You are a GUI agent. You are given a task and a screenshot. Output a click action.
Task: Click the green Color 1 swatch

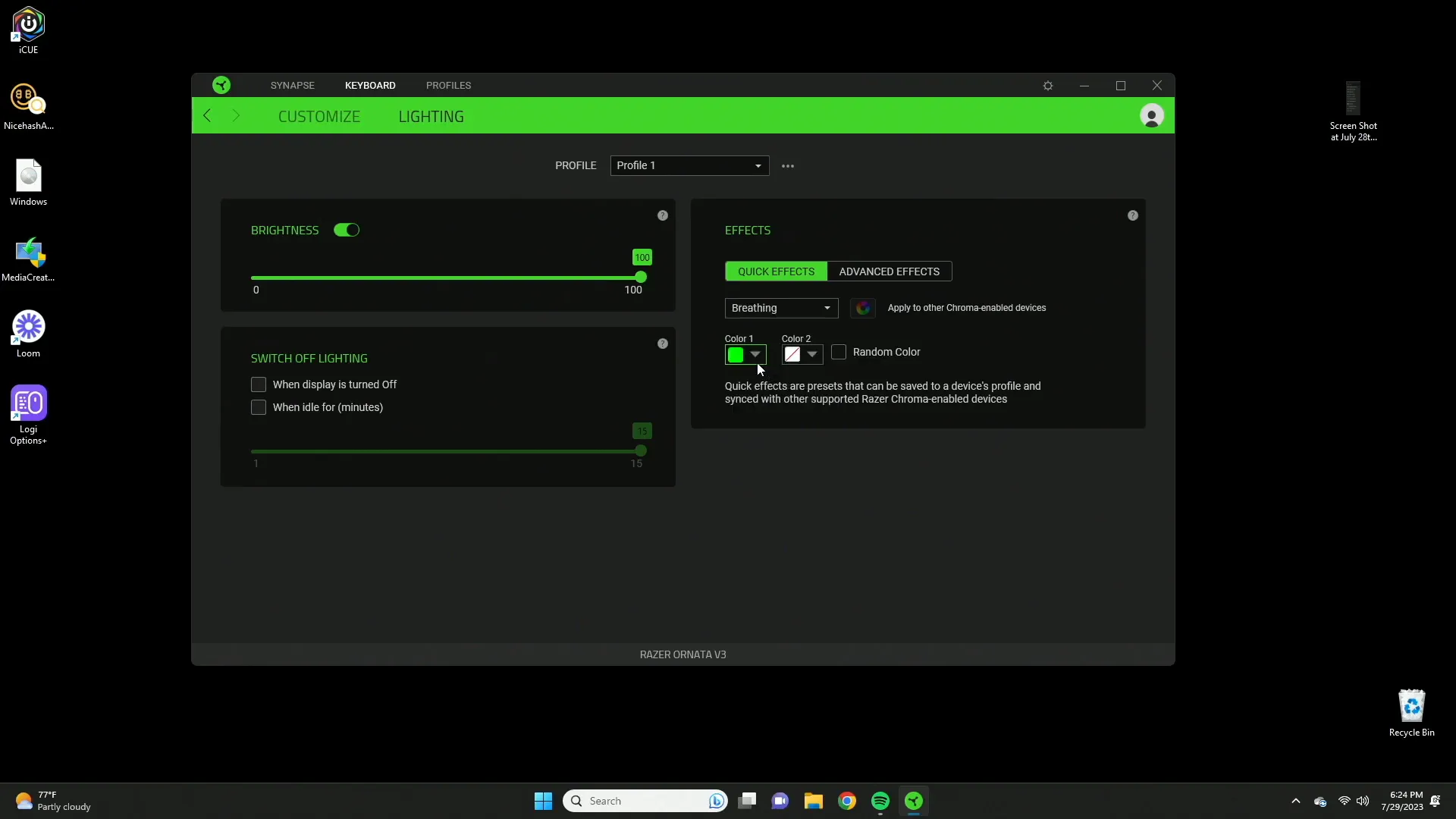point(736,355)
